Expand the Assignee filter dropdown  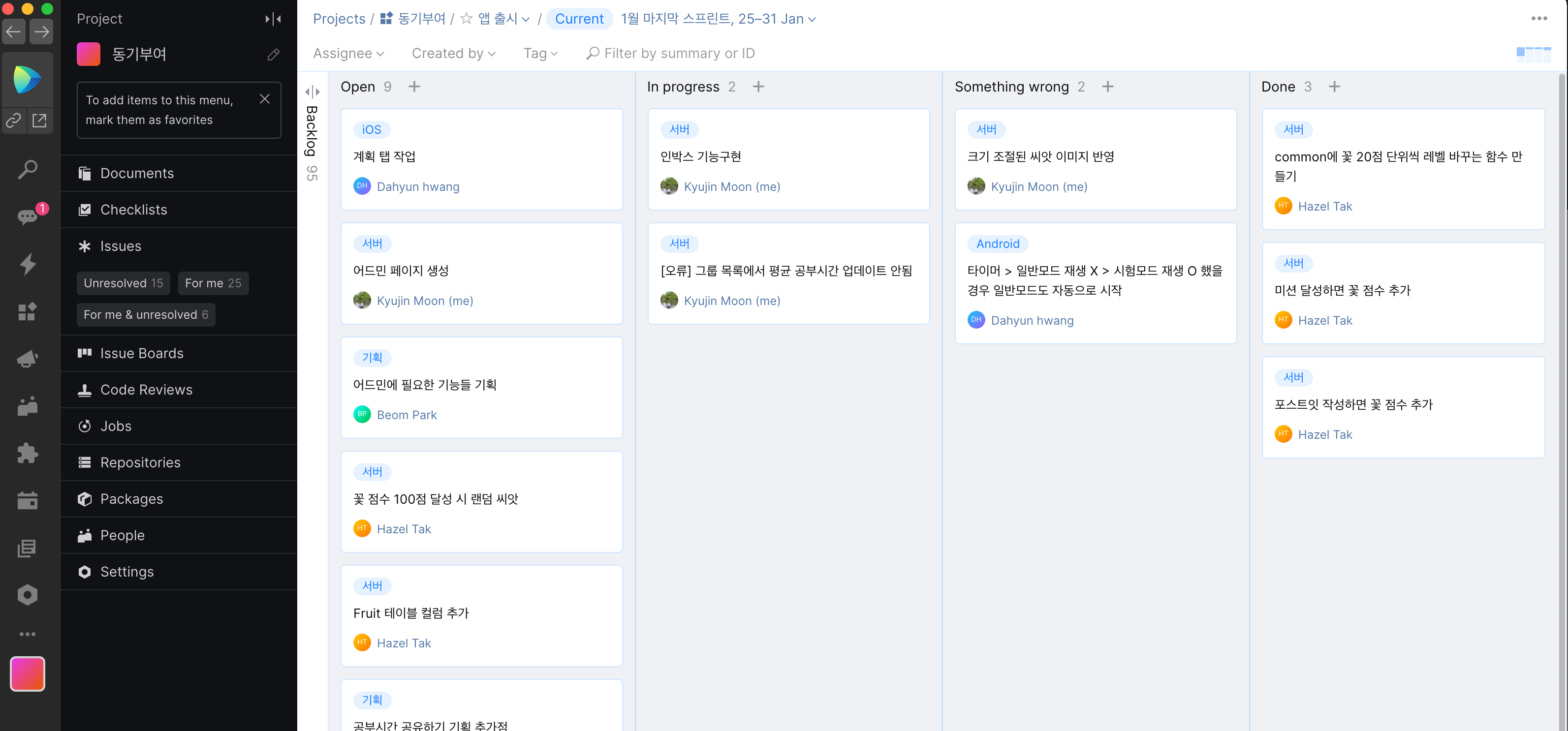348,54
